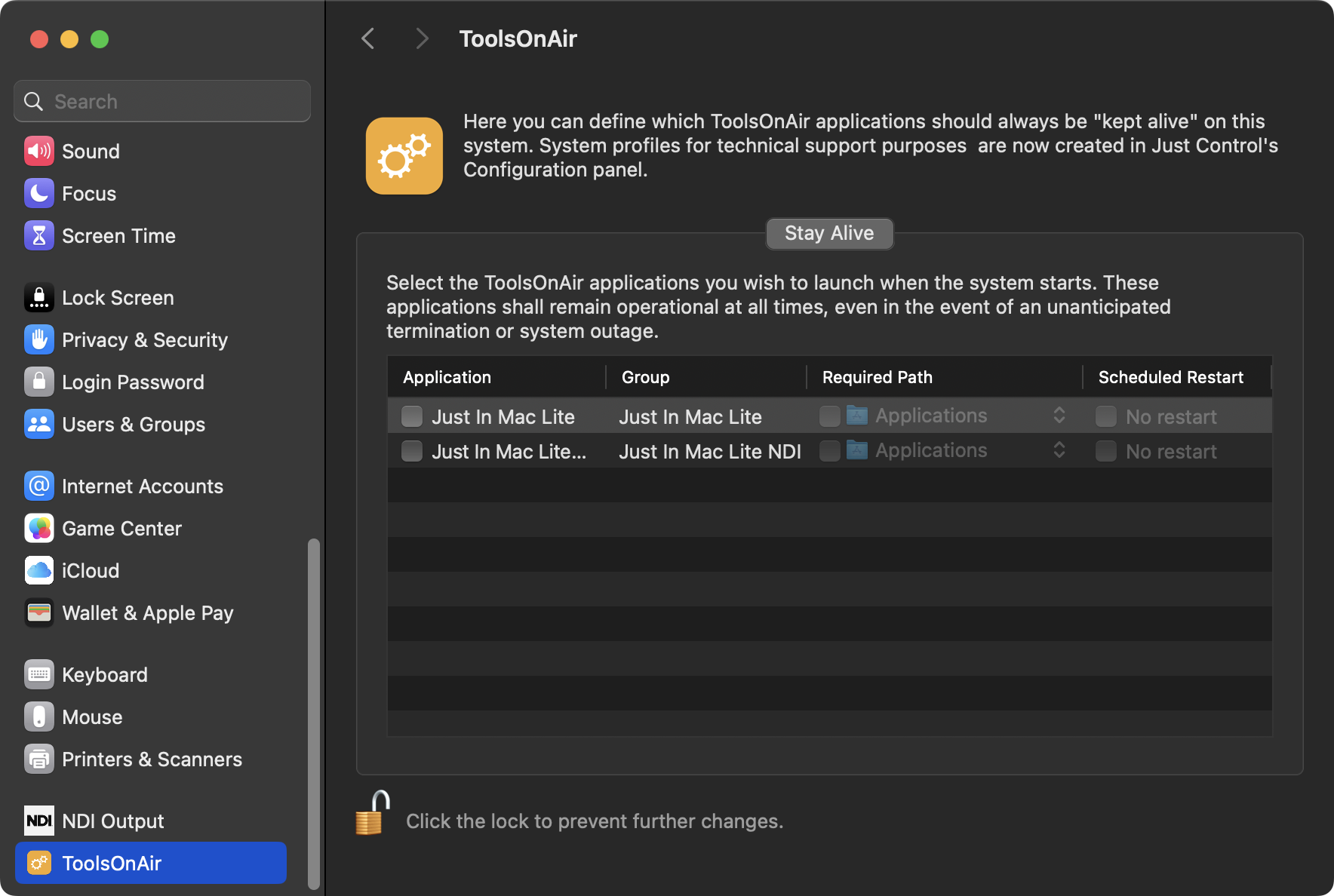
Task: Open NDI Output settings
Action: [151, 821]
